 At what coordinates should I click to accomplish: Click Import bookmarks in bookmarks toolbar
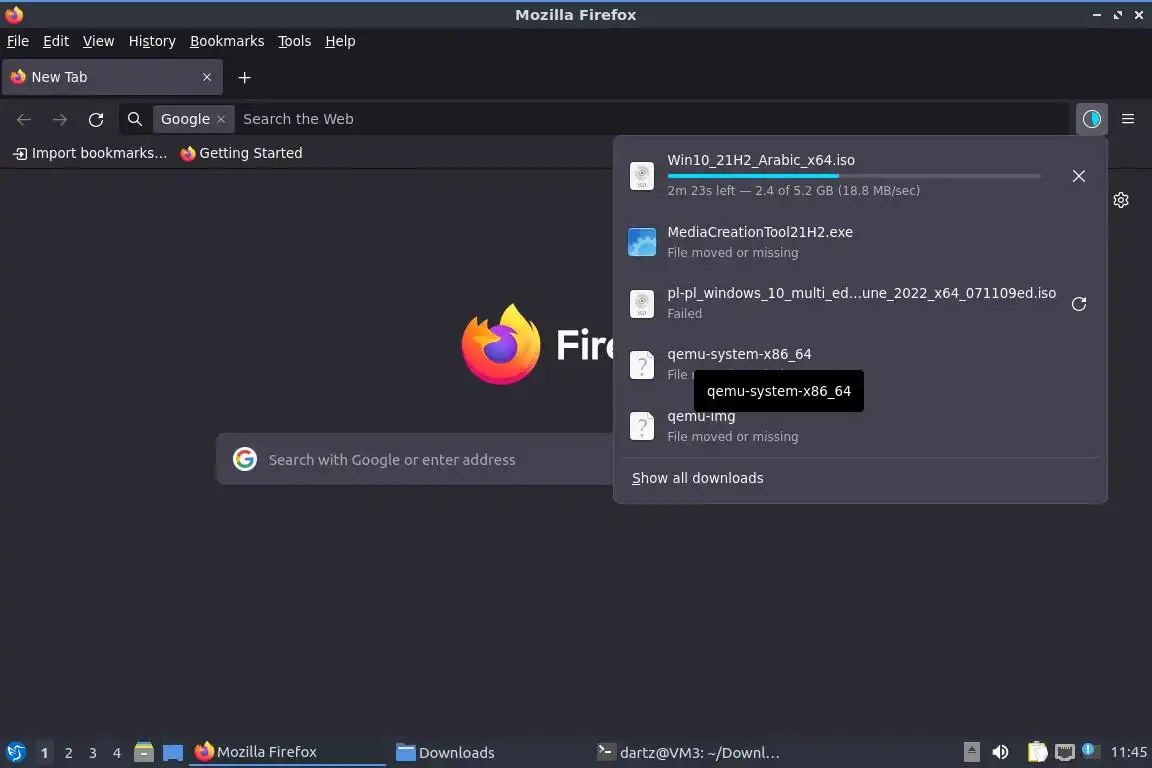(x=90, y=153)
